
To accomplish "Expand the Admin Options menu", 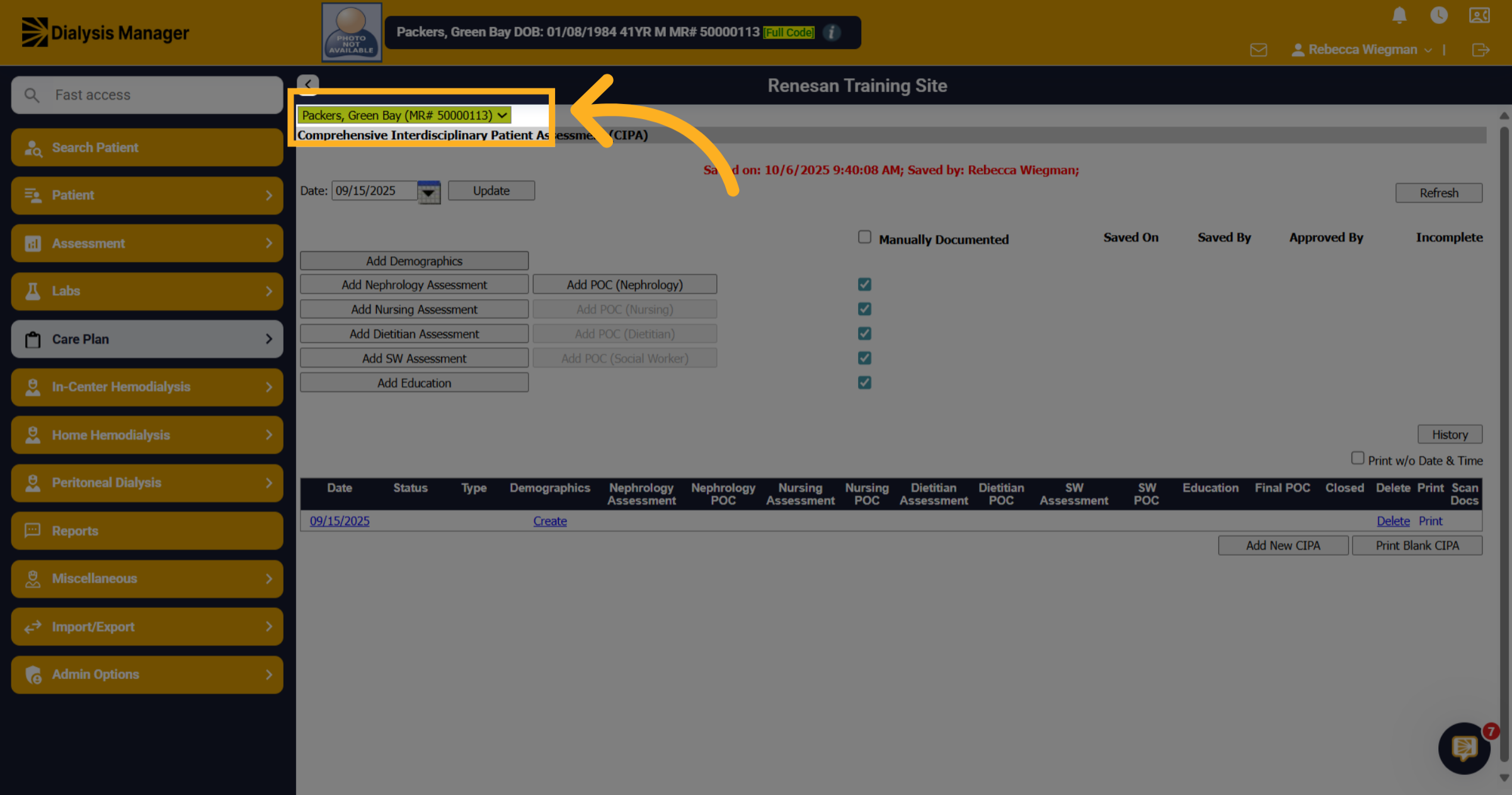I will (x=147, y=674).
